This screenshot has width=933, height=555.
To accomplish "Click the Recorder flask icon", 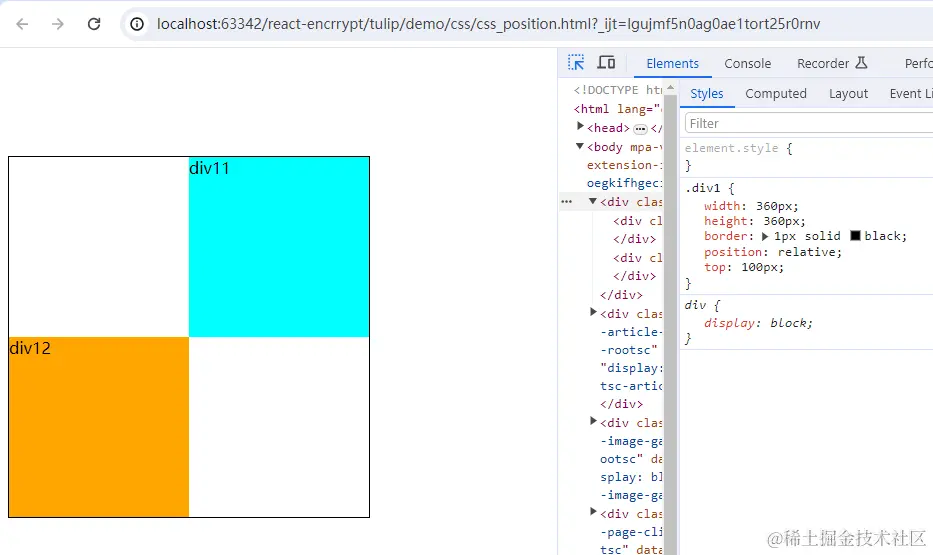I will [x=861, y=62].
